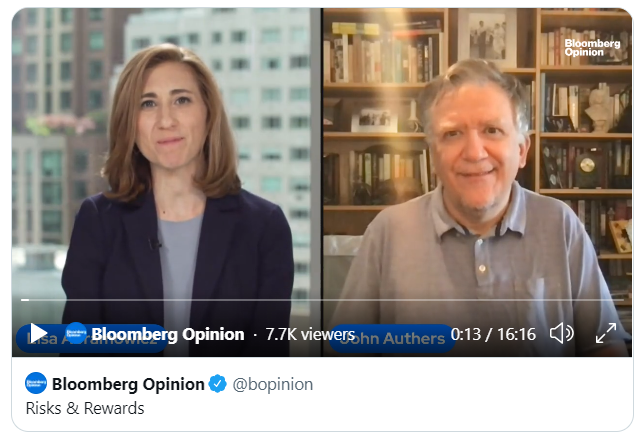Image resolution: width=643 pixels, height=438 pixels.
Task: Open the Bloomberg Opinion profile avatar below the video
Action: pos(36,383)
